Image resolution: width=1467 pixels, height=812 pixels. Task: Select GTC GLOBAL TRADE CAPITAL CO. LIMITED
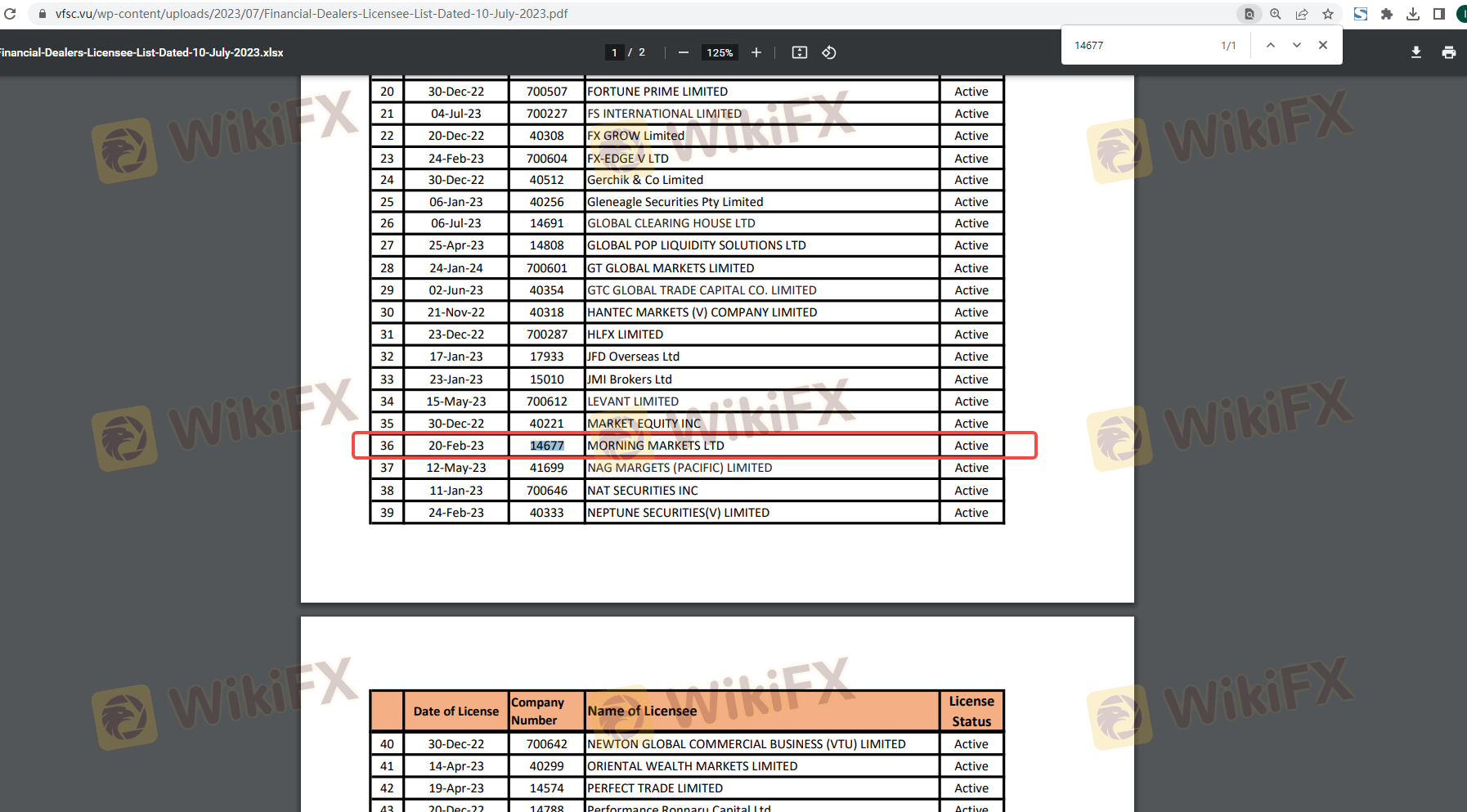tap(702, 290)
